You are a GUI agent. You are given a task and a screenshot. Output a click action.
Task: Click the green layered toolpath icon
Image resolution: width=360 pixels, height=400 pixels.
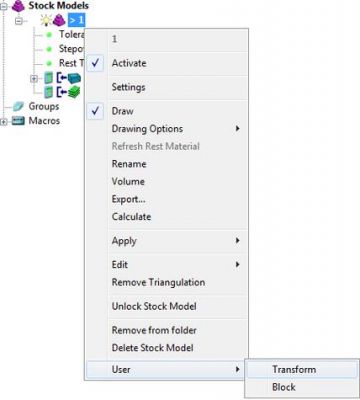(x=74, y=92)
